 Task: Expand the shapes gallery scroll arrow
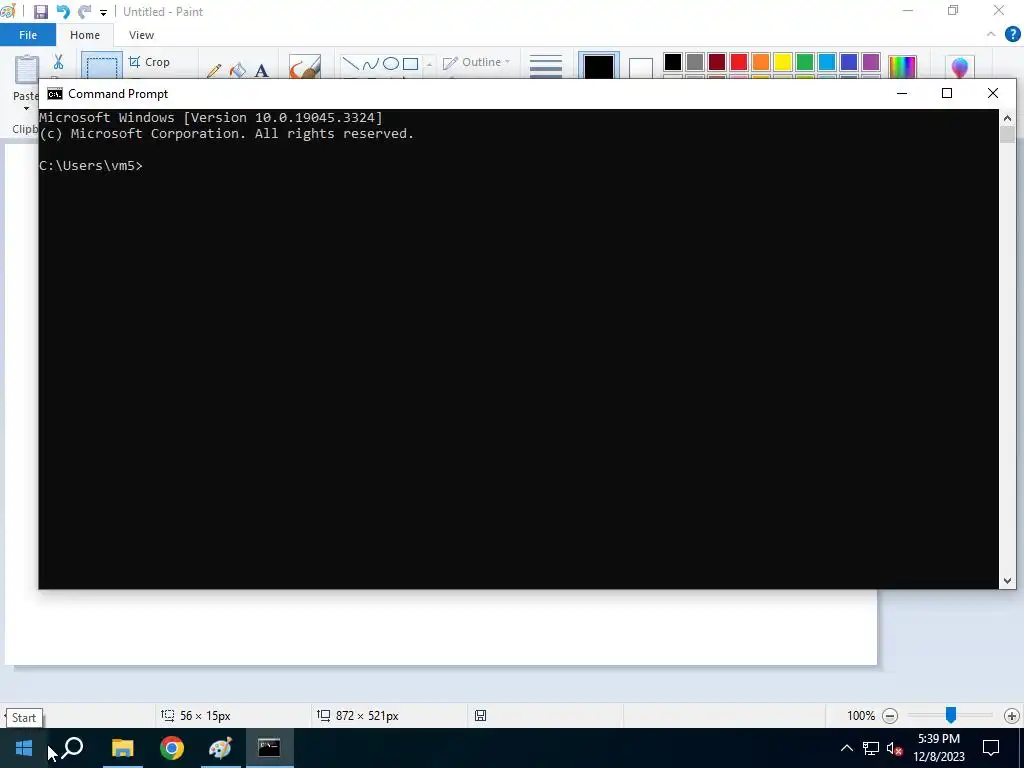pos(429,64)
